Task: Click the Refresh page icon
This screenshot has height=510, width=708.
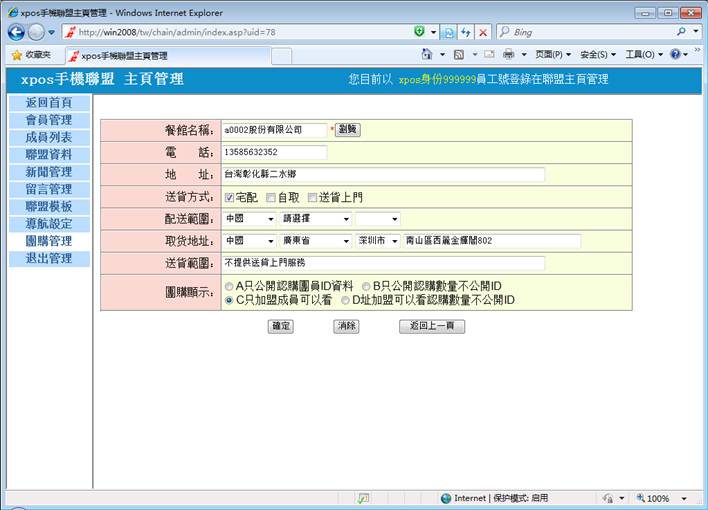Action: coord(466,32)
